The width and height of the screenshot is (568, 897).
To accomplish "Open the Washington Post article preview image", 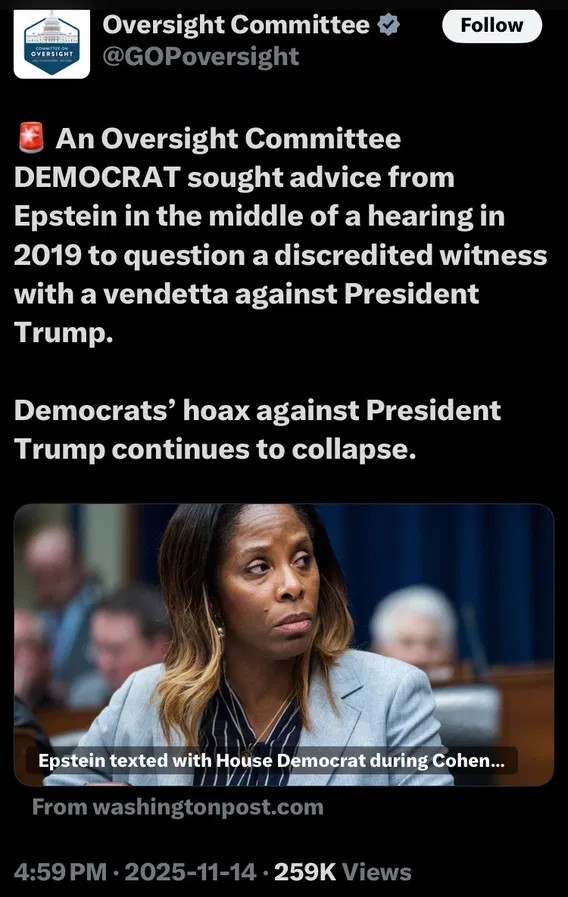I will [x=284, y=645].
